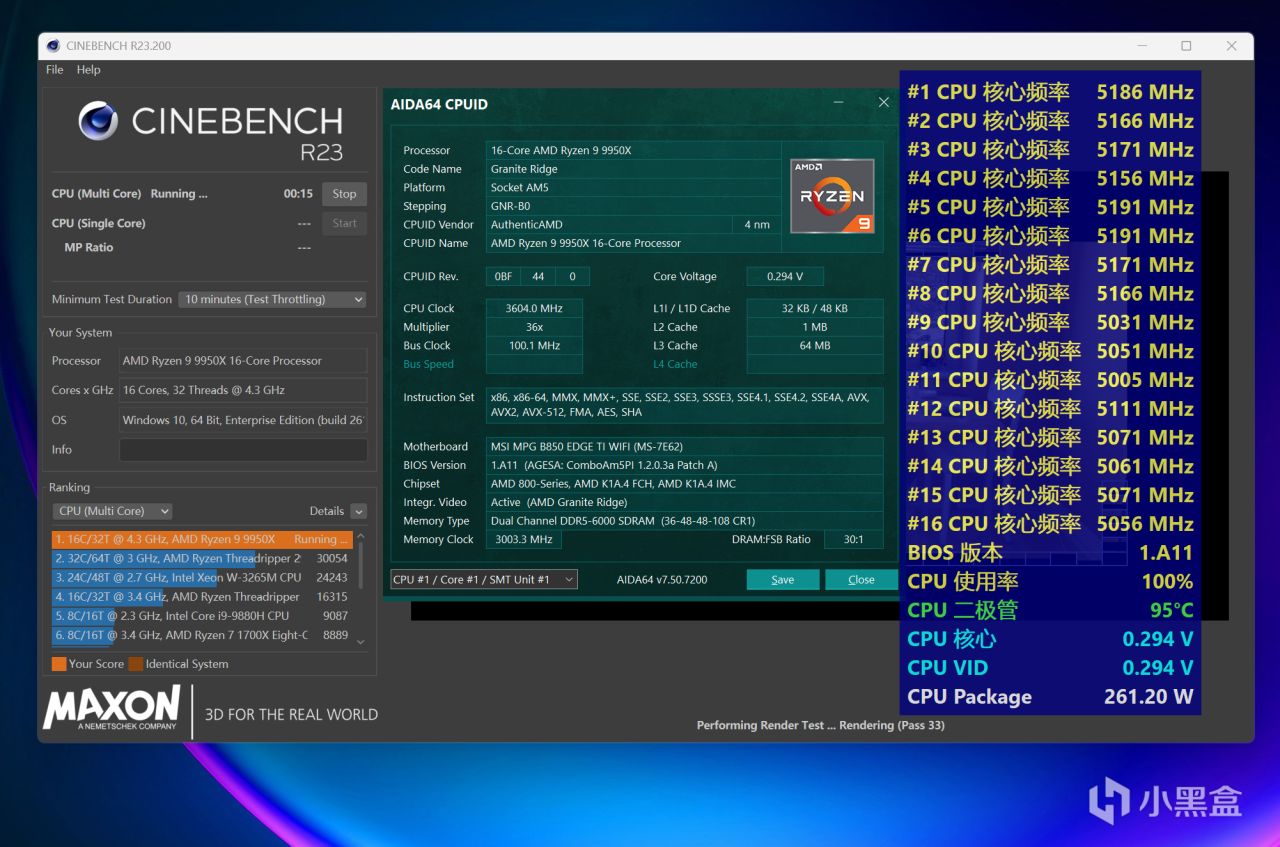Click overlay row '#16 CPU 核心频率 5056 MHz'

pyautogui.click(x=1050, y=524)
